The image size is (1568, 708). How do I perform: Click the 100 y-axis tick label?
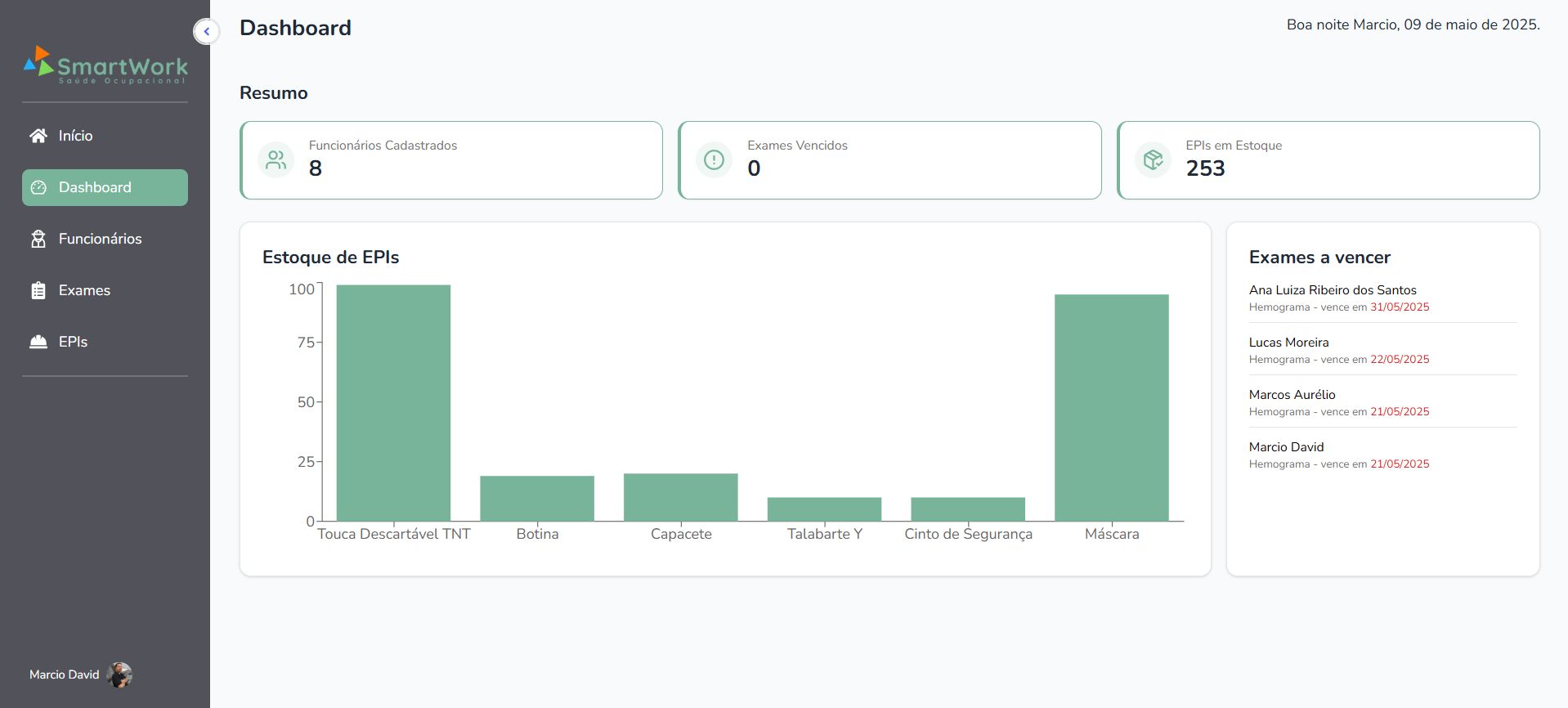pyautogui.click(x=302, y=289)
